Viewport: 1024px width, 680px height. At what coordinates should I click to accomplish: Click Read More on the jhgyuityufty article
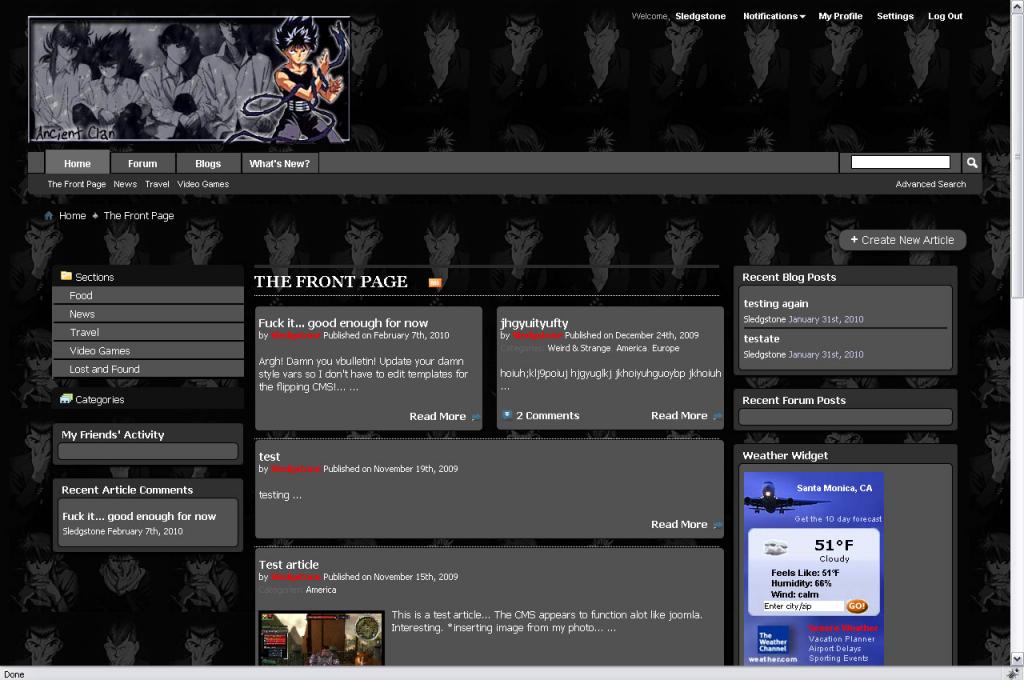[679, 415]
